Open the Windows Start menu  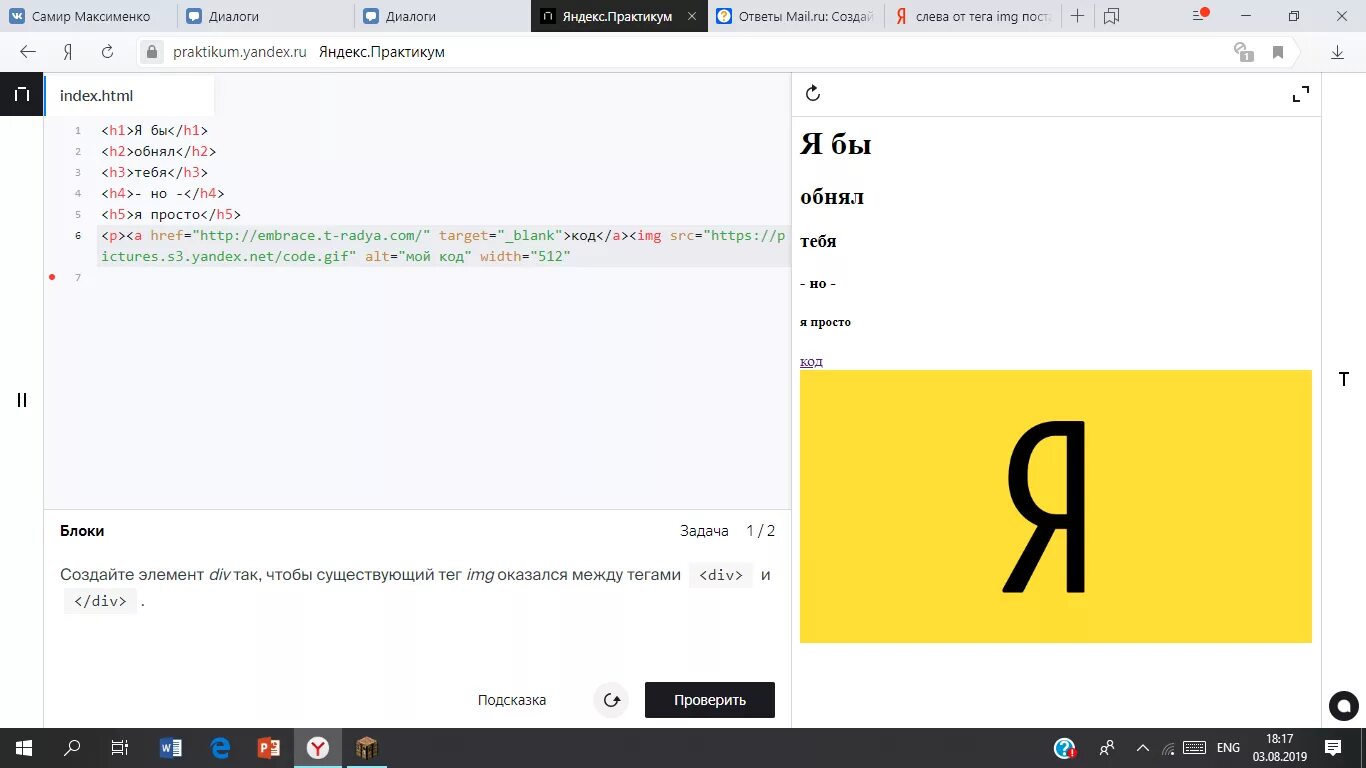point(23,748)
